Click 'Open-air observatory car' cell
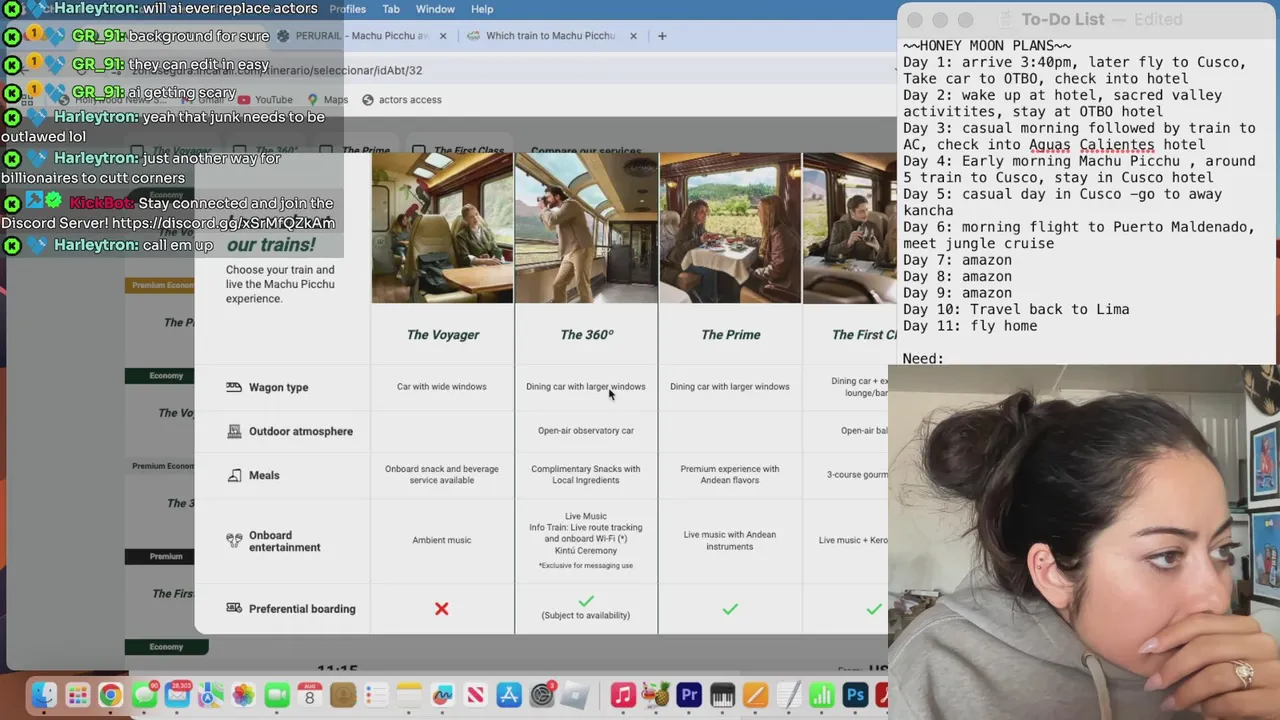The width and height of the screenshot is (1280, 720). point(586,431)
